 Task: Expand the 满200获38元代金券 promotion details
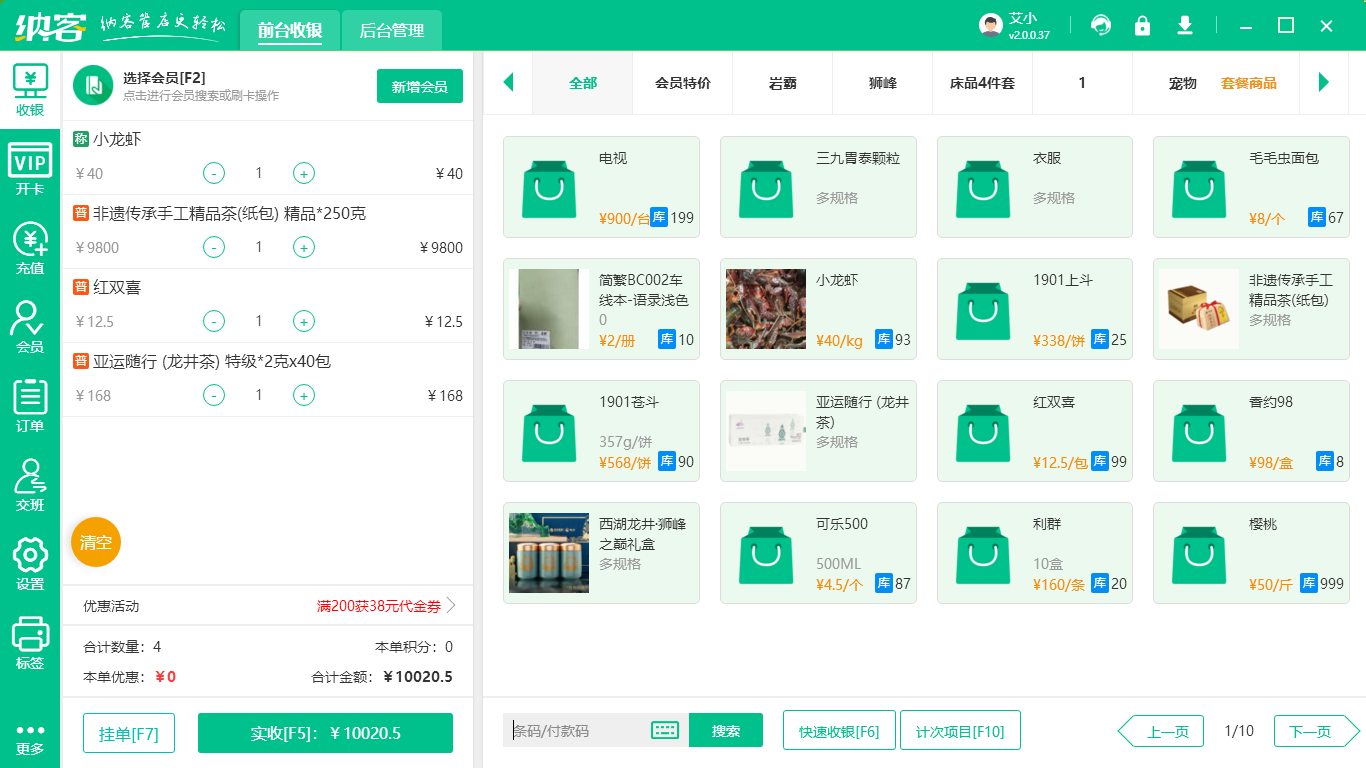click(x=382, y=605)
